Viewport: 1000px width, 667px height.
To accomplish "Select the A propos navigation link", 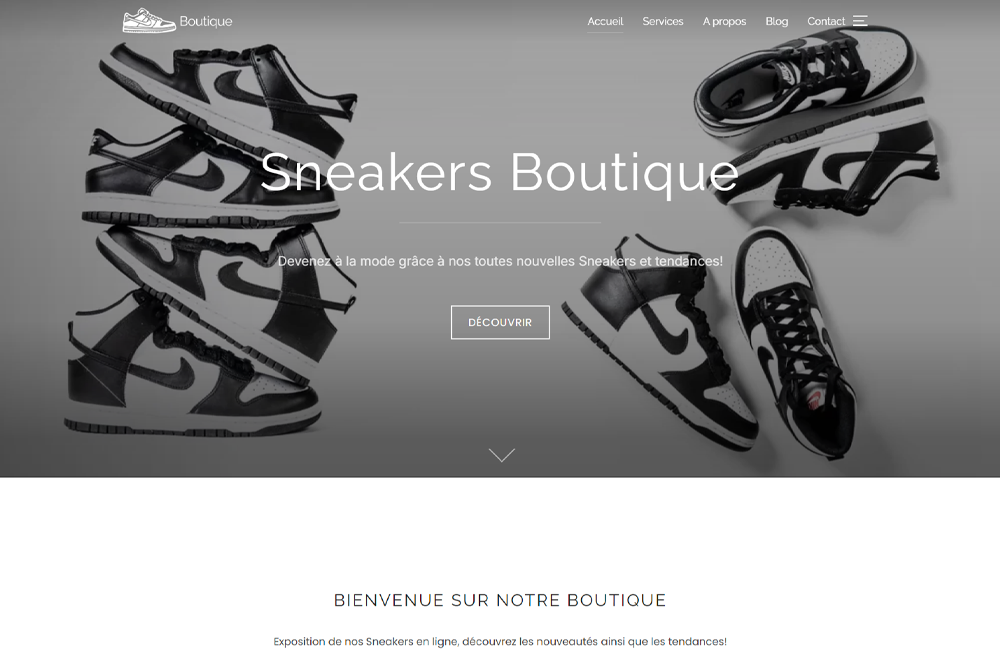I will [724, 21].
